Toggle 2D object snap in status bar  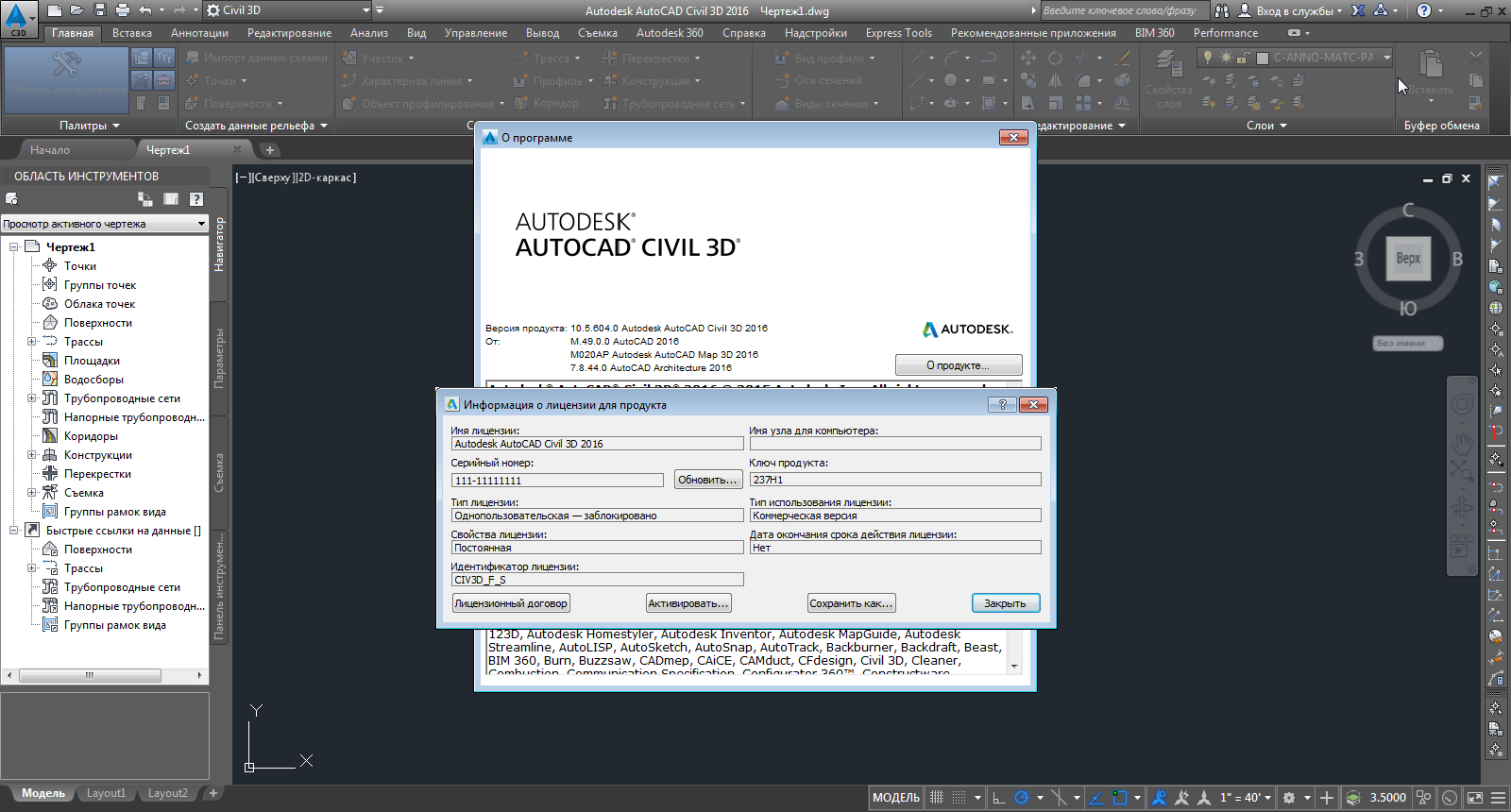1120,798
